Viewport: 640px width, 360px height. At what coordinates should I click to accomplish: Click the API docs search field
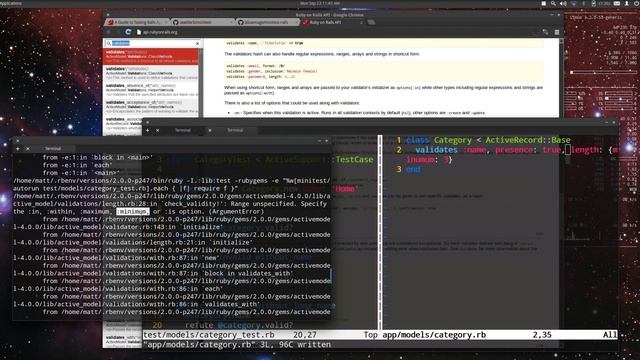click(151, 43)
